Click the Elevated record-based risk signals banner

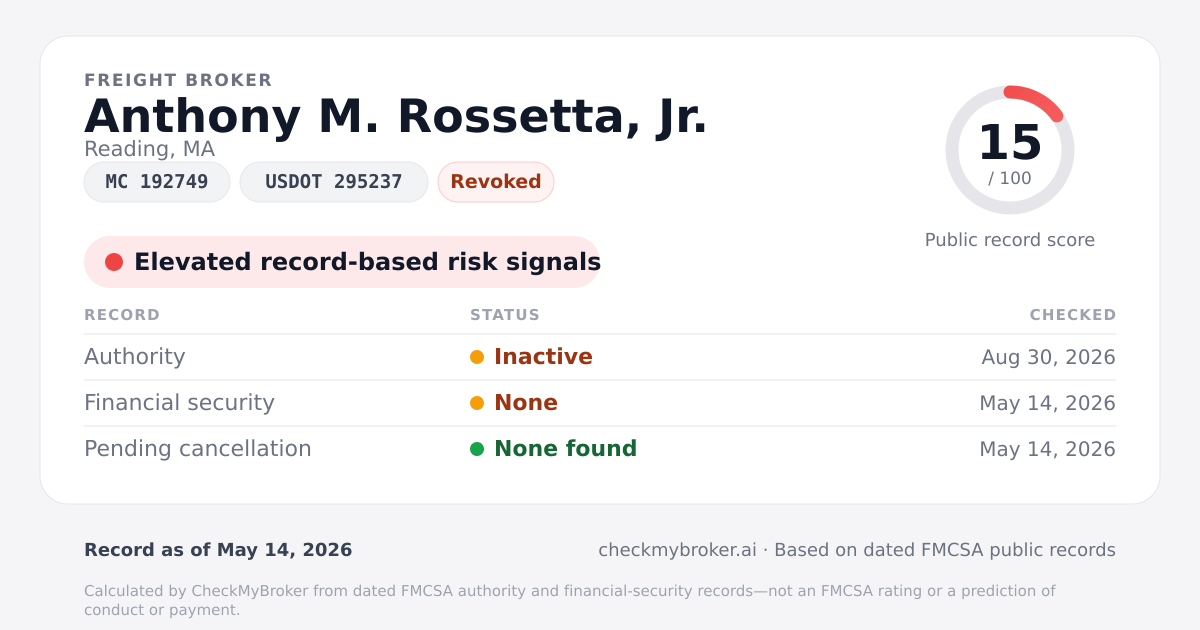[342, 262]
